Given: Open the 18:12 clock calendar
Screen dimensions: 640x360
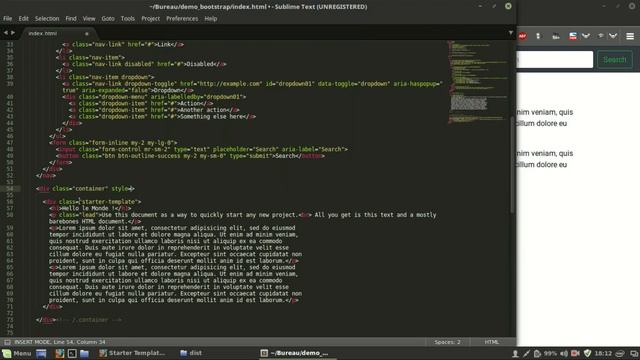Looking at the screenshot, I should (603, 353).
